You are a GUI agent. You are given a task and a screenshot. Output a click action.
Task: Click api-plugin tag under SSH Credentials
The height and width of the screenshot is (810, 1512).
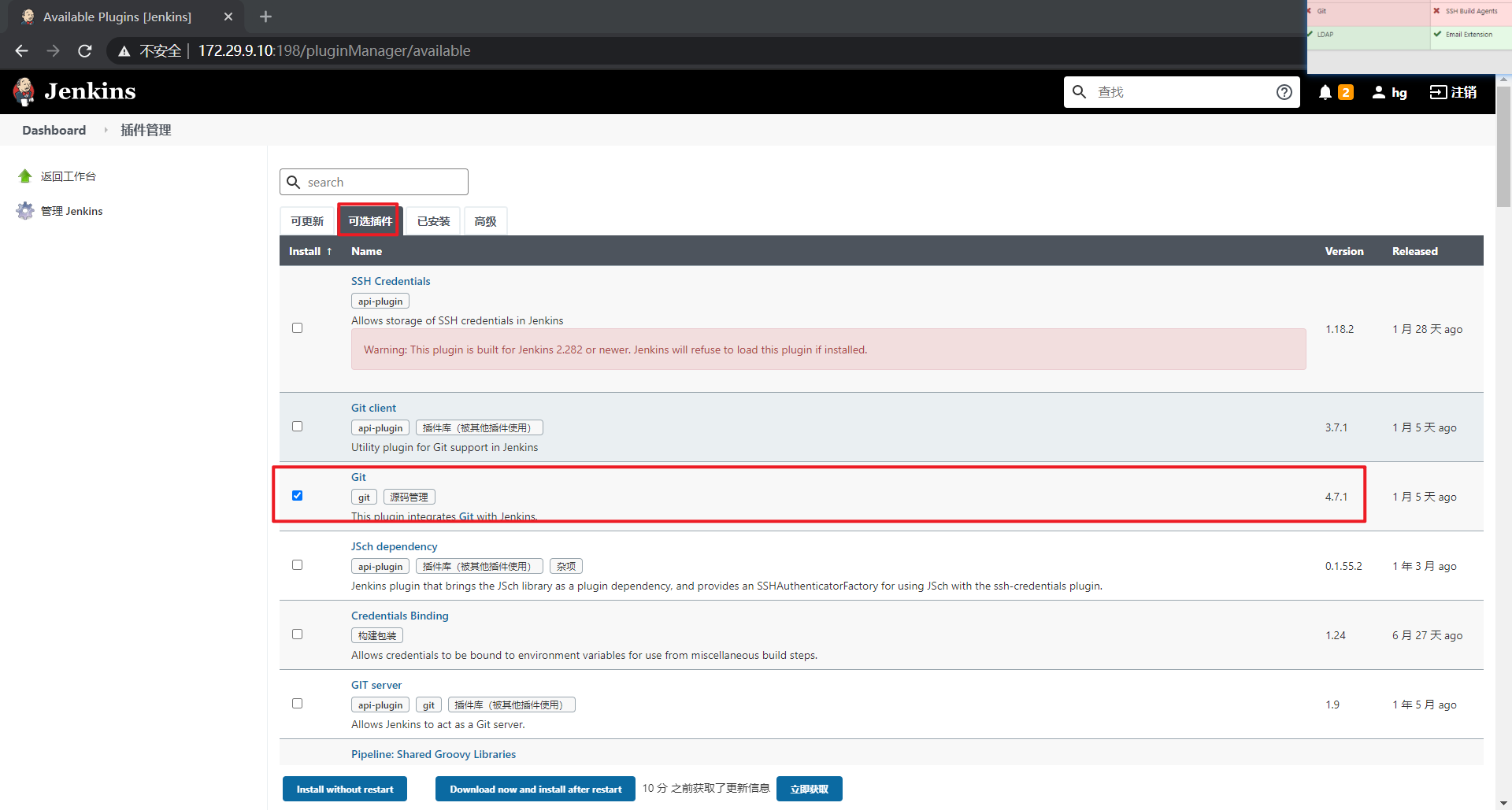[380, 301]
